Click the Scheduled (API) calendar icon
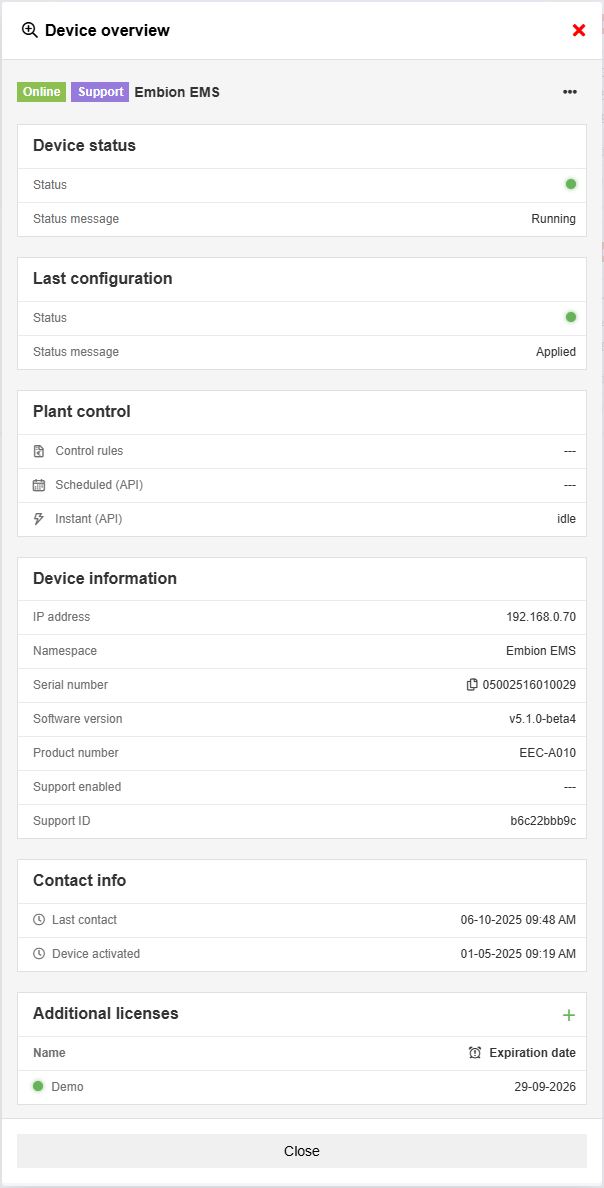This screenshot has height=1188, width=604. pos(39,485)
